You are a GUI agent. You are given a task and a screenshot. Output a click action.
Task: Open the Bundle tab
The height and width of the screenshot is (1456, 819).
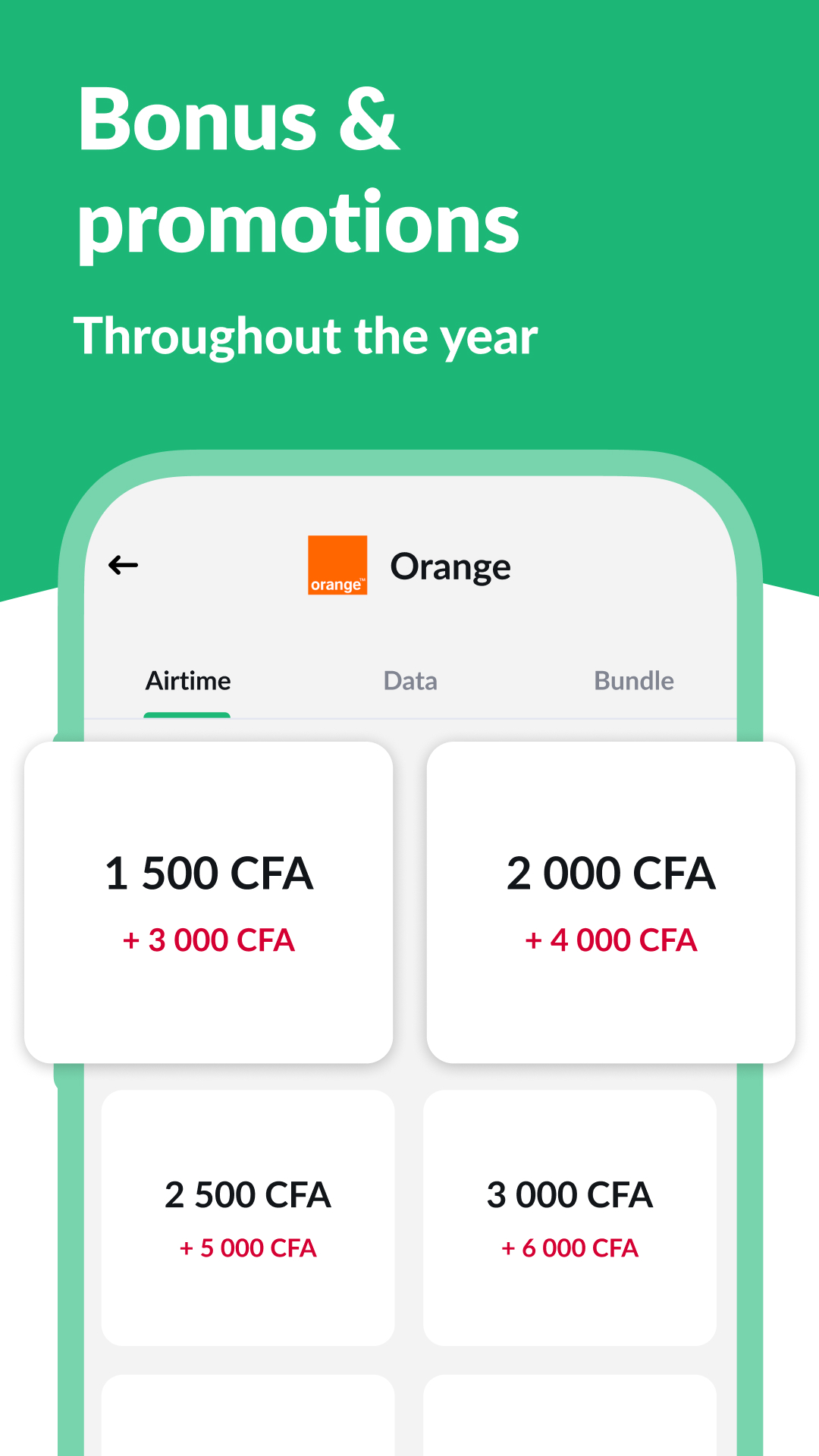coord(634,681)
